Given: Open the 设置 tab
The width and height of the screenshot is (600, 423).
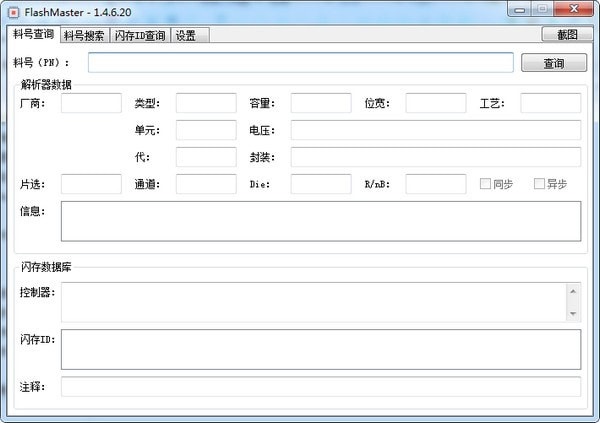Looking at the screenshot, I should [190, 36].
